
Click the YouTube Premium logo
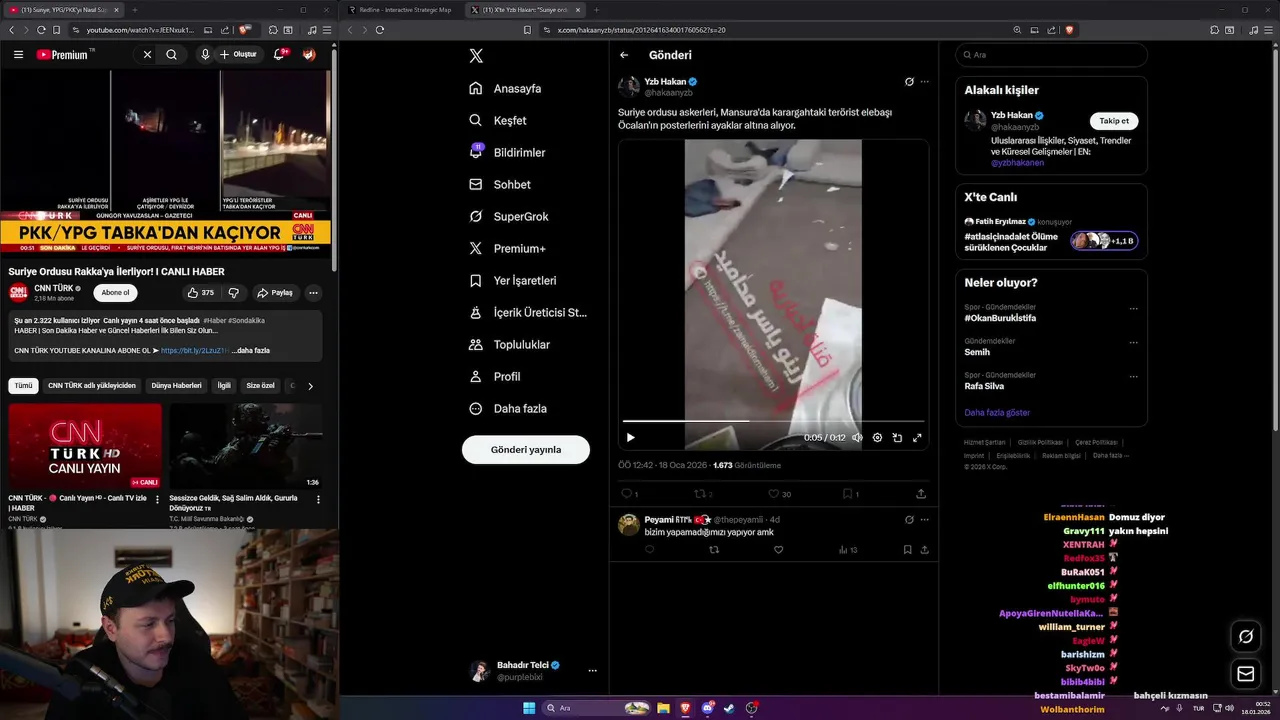coord(63,55)
